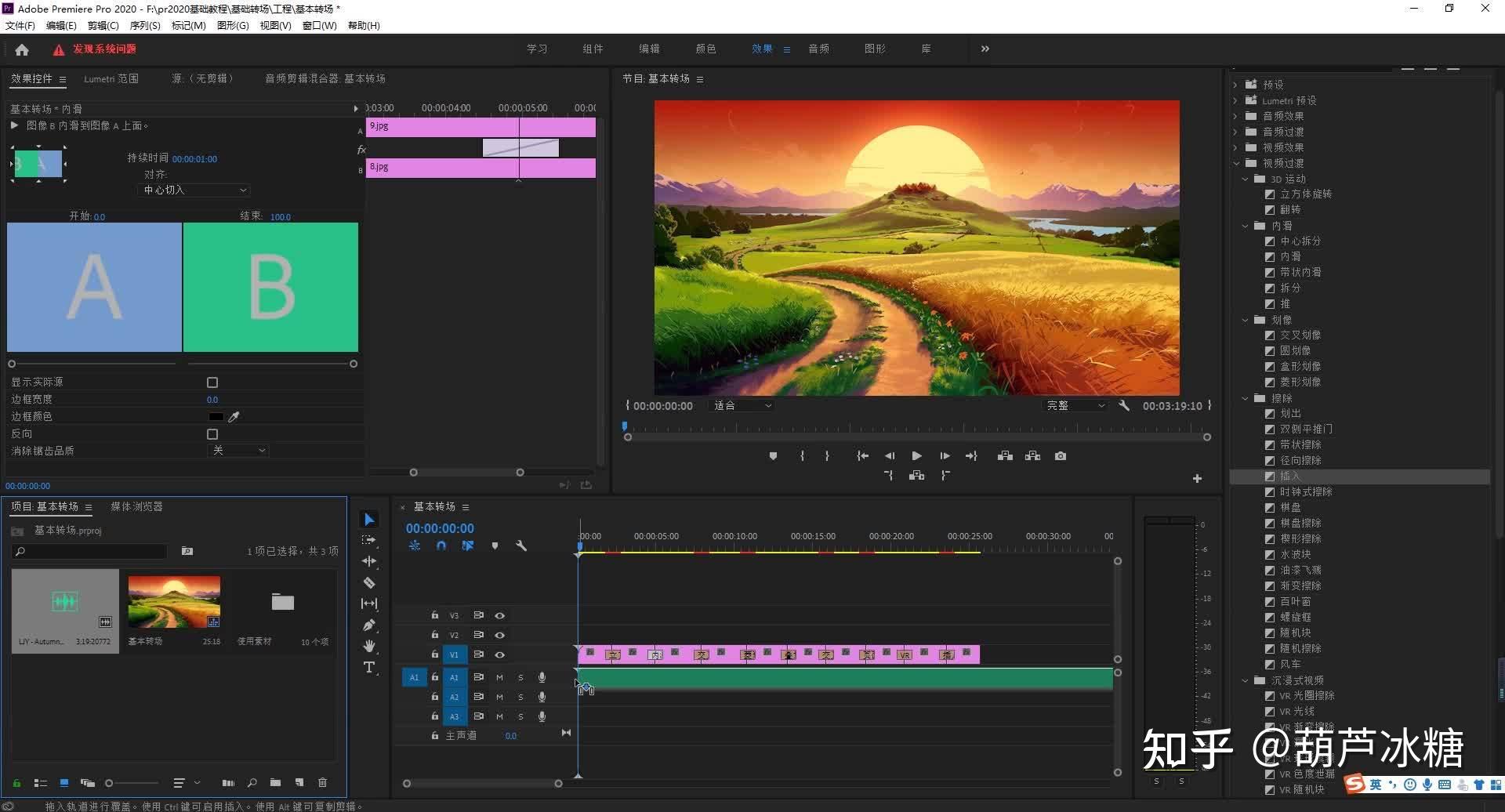1505x812 pixels.
Task: Select the Hand tool
Action: [x=369, y=646]
